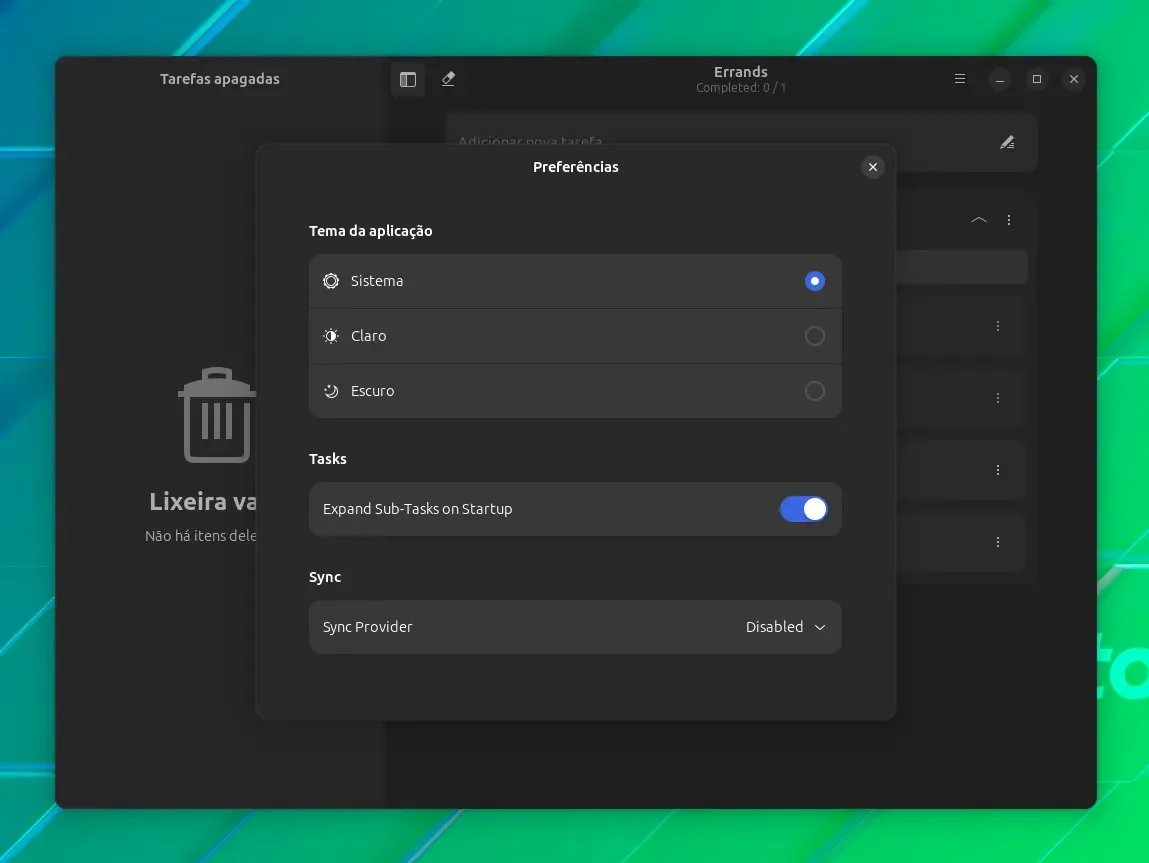1149x863 pixels.
Task: Click the Sync Provider label
Action: 368,627
